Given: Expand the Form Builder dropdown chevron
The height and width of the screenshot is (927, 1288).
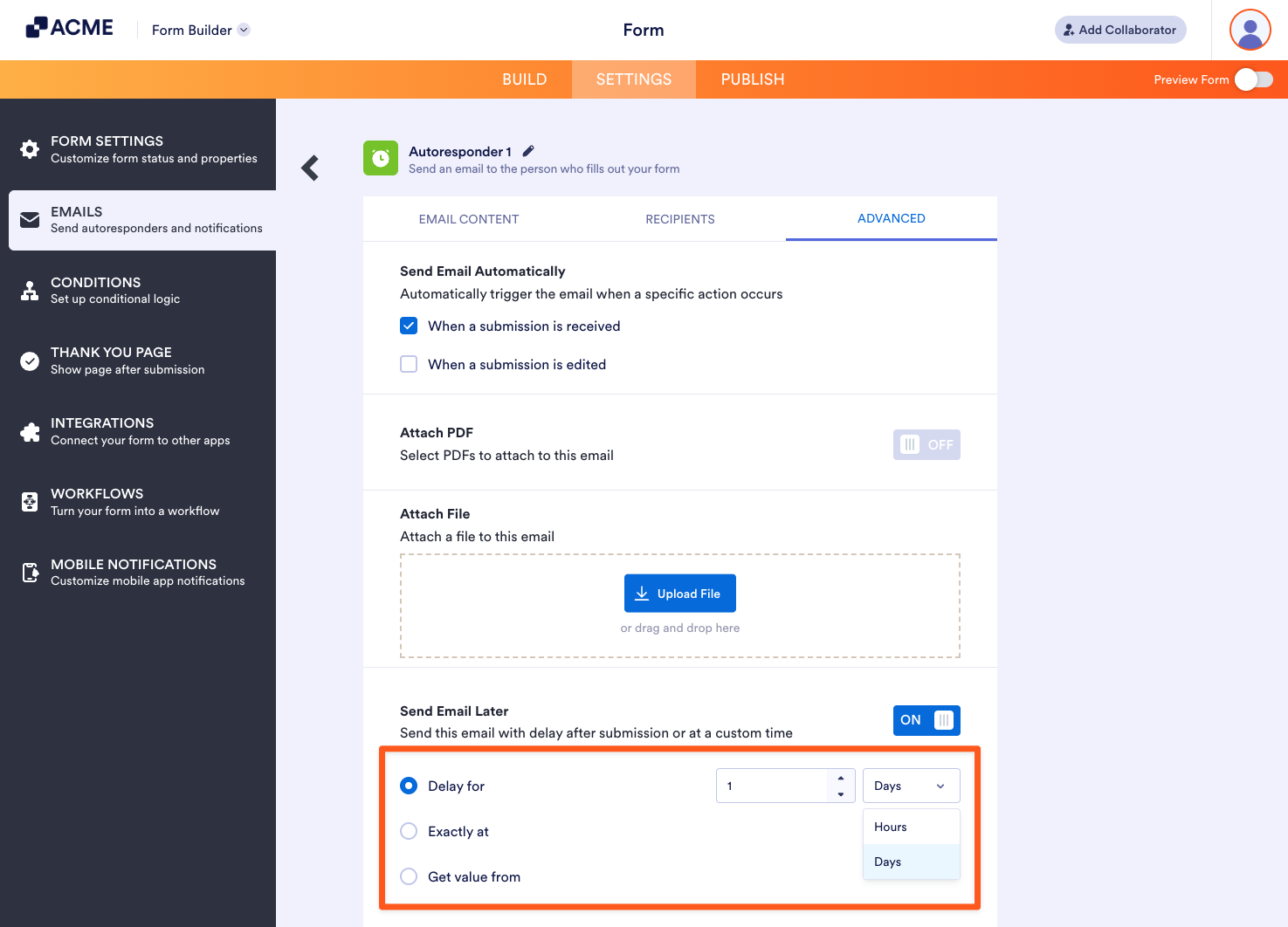Looking at the screenshot, I should [x=243, y=29].
